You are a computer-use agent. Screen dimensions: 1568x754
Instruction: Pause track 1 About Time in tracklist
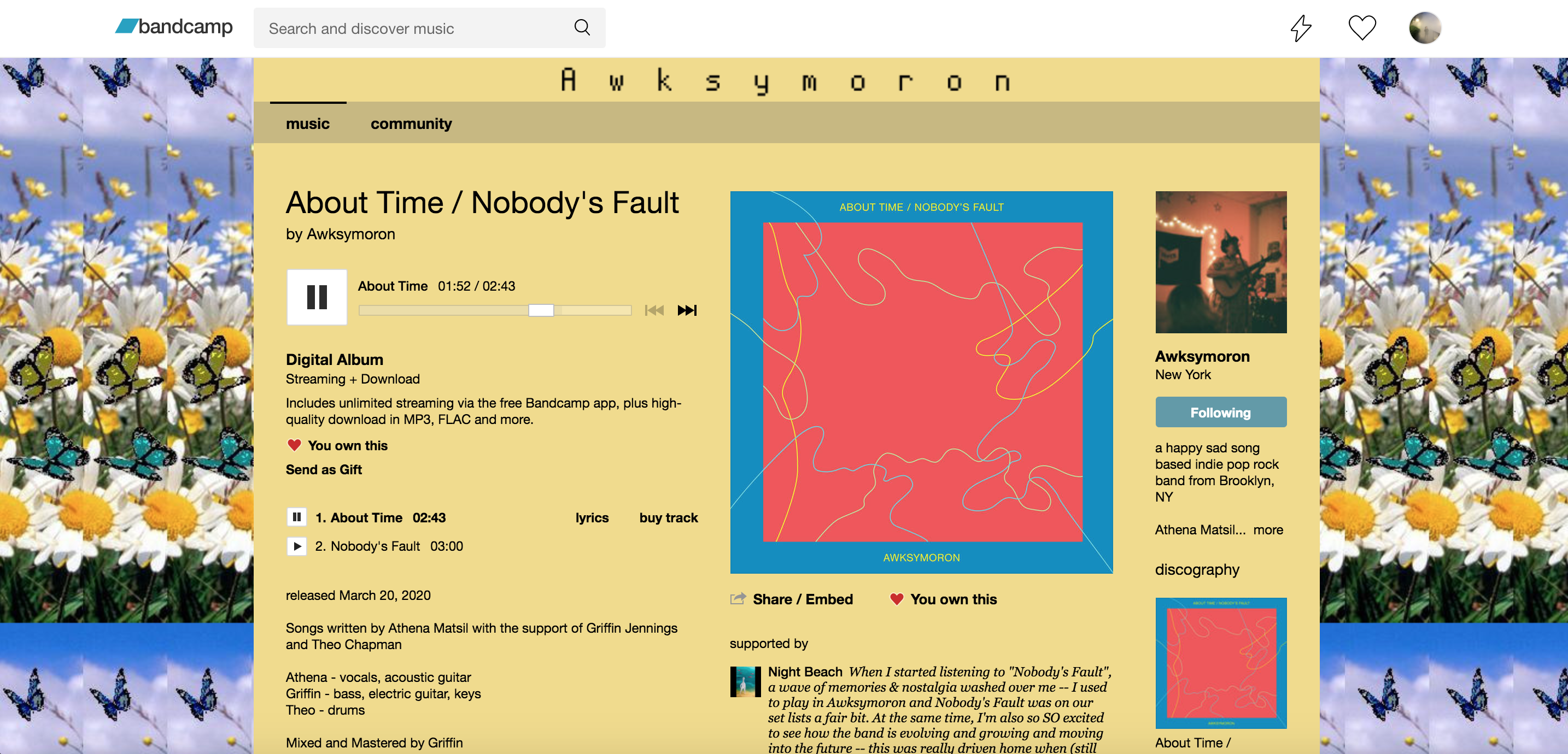coord(296,517)
